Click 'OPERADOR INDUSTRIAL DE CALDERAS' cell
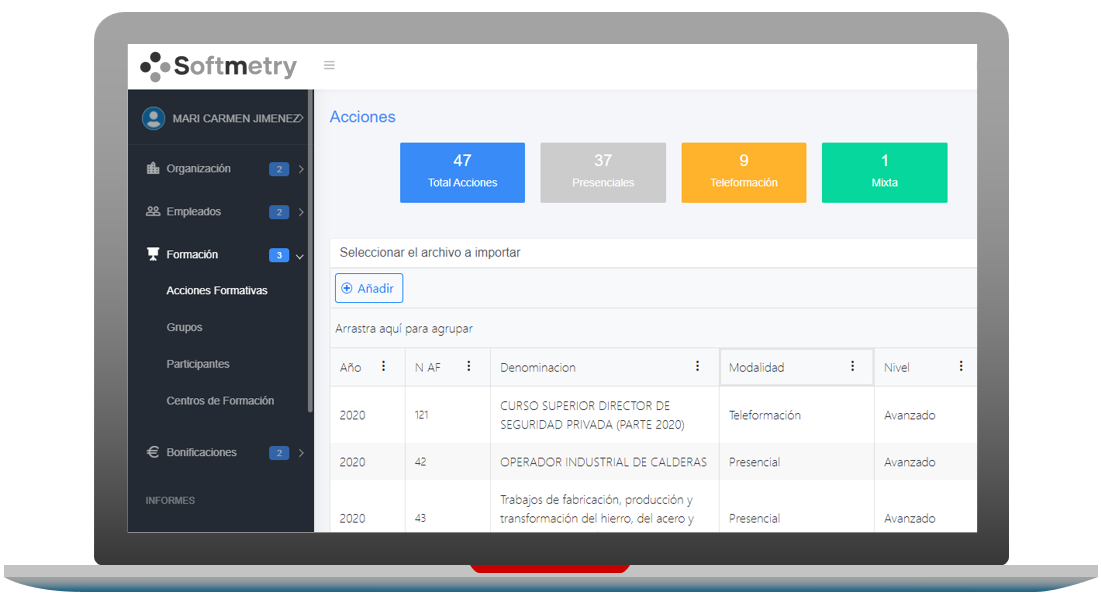 603,462
